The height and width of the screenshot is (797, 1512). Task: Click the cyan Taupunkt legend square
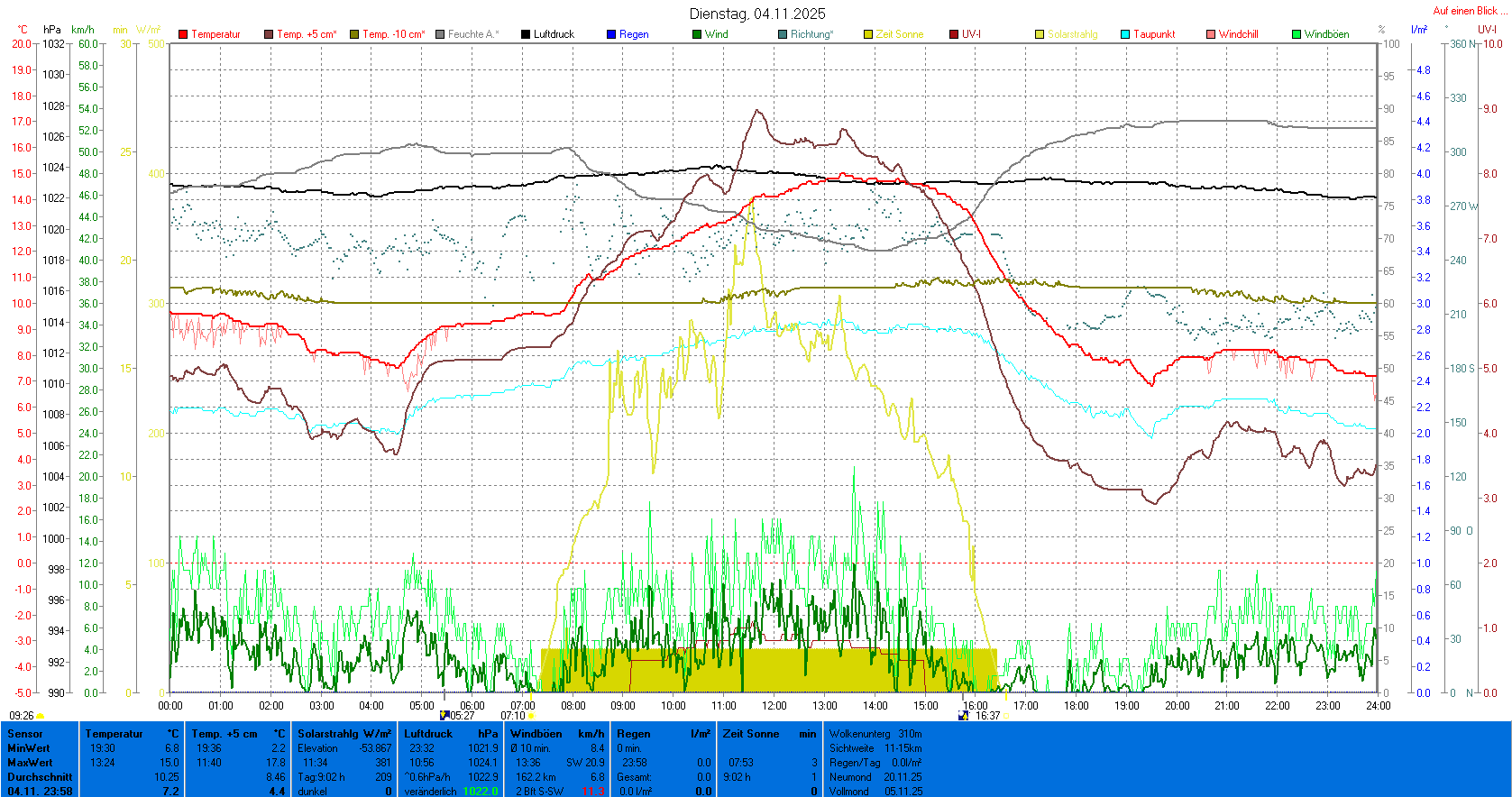point(1125,34)
